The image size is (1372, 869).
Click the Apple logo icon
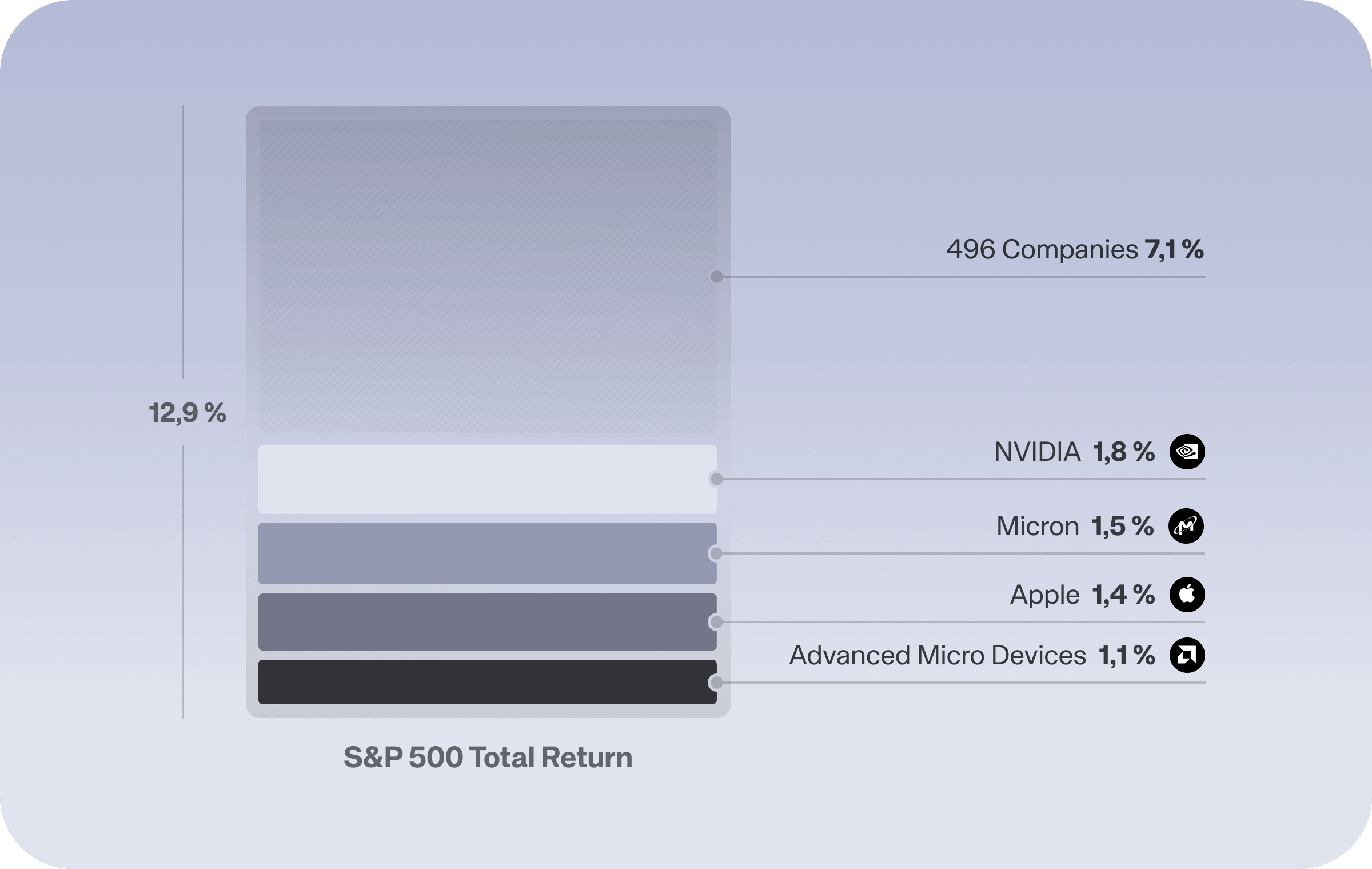pos(1187,595)
